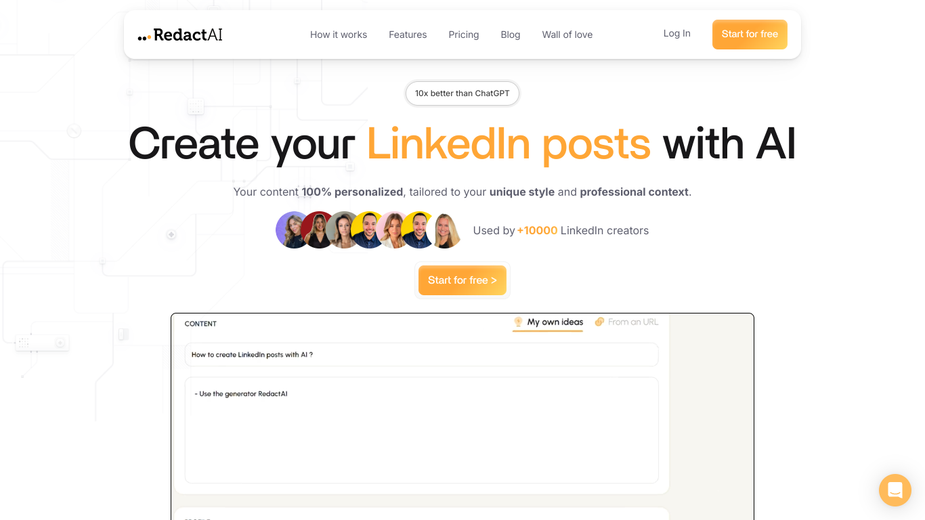Switch to the From an URL tab
925x520 pixels.
[x=626, y=322]
